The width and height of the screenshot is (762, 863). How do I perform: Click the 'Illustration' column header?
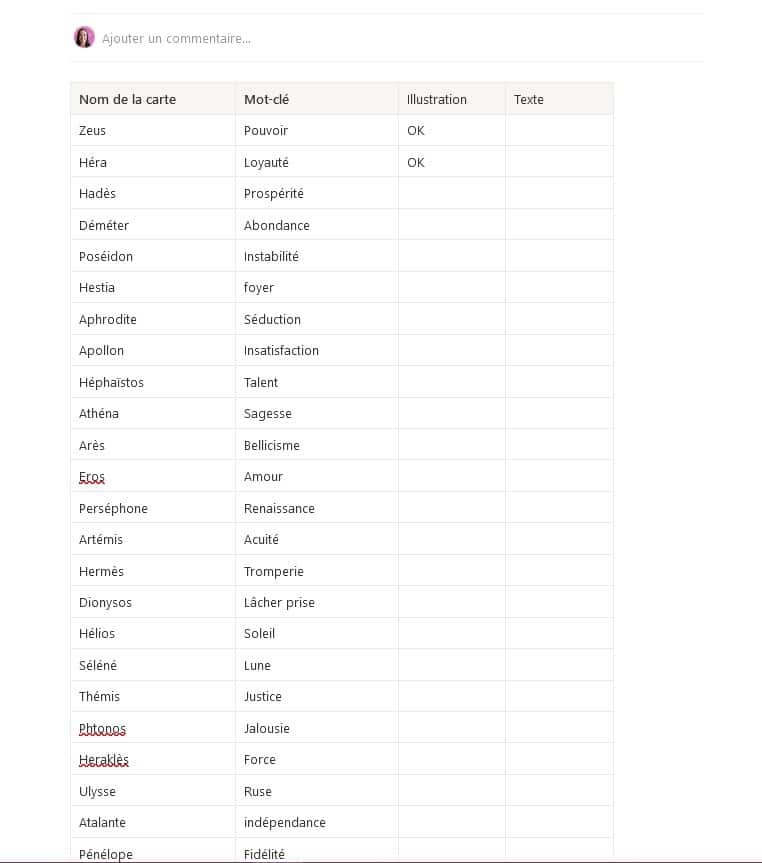point(452,99)
